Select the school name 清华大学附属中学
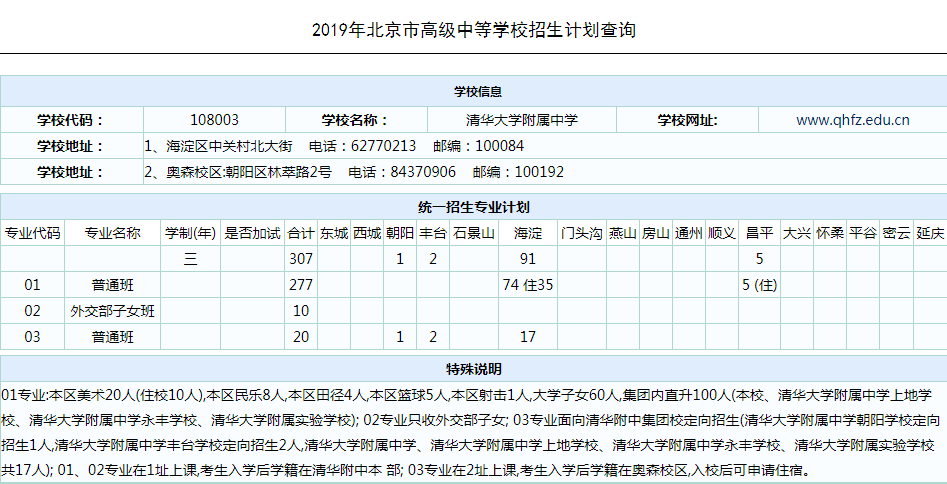 522,120
